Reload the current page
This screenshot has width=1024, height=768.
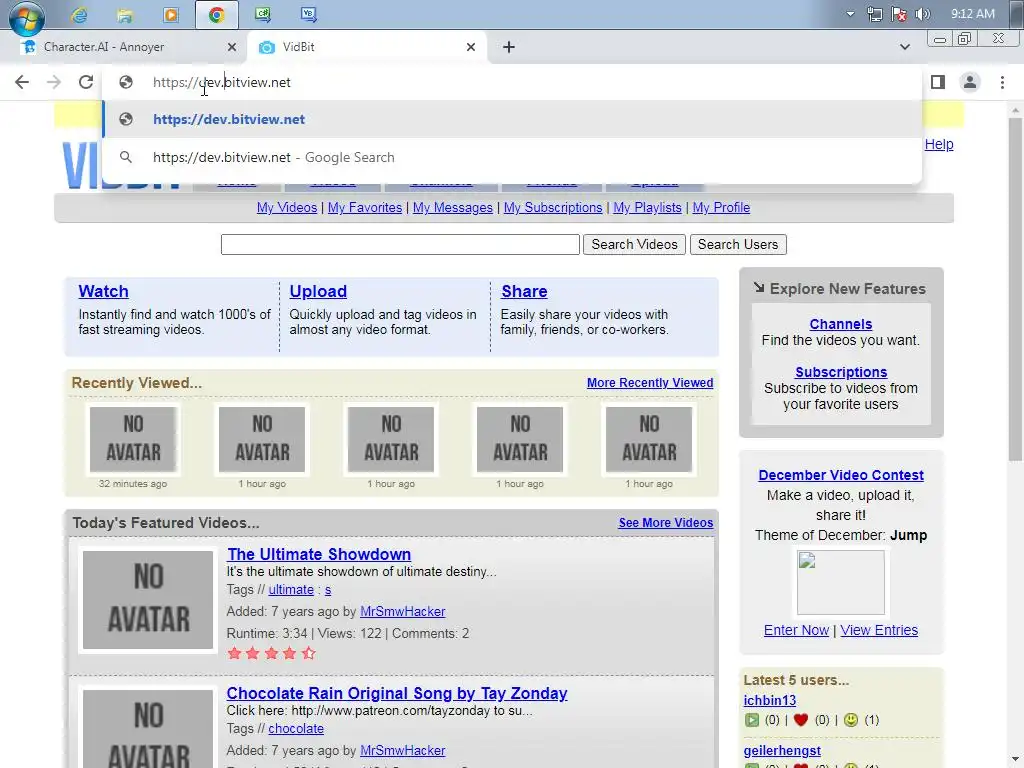[x=86, y=82]
